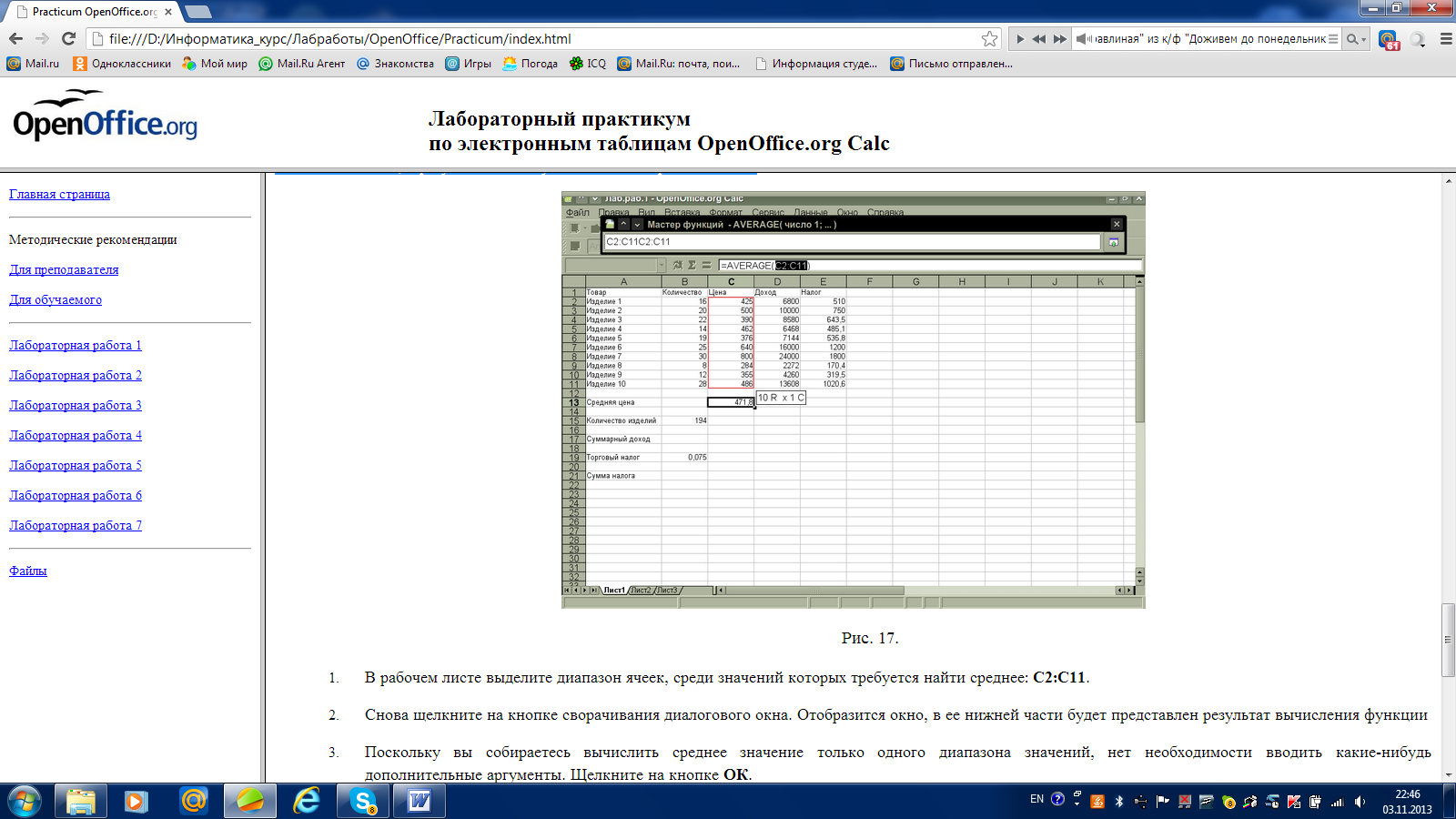Click the scrollbar down arrow
Viewport: 1456px width, 819px height.
click(x=1448, y=775)
